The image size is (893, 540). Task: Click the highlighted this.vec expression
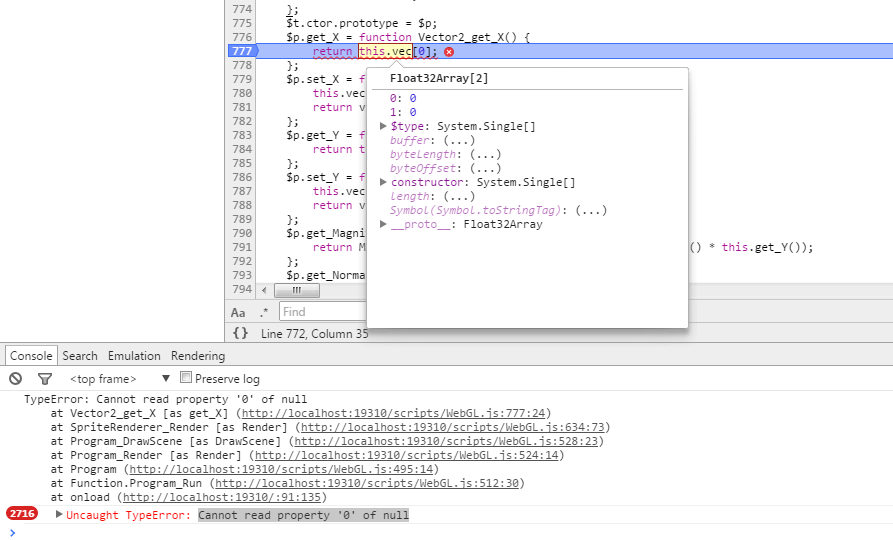coord(385,51)
